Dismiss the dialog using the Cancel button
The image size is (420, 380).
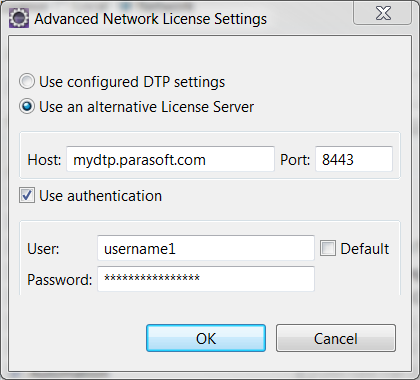pyautogui.click(x=336, y=338)
